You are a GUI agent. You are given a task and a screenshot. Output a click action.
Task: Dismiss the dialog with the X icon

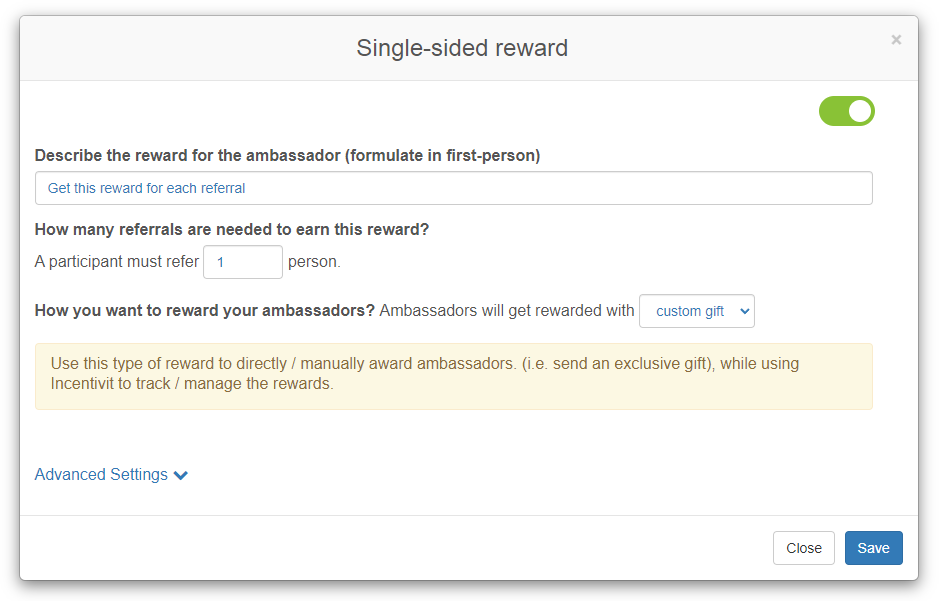click(x=896, y=39)
